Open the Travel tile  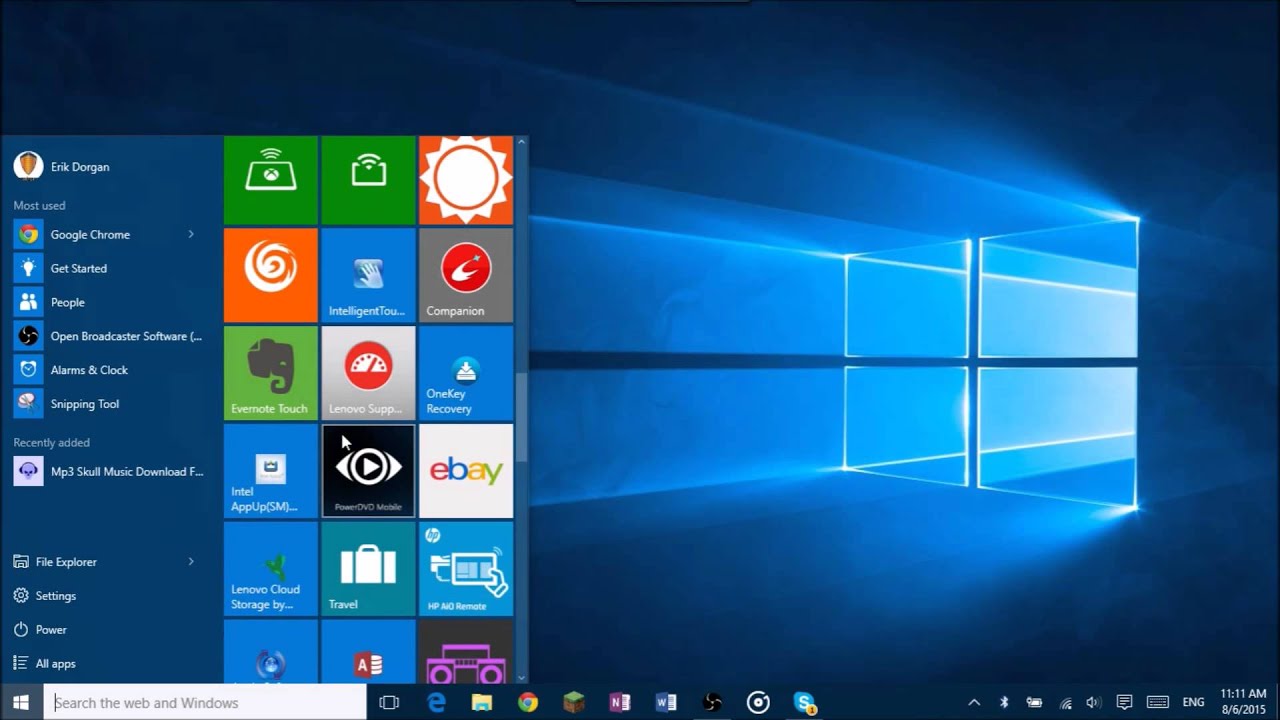pyautogui.click(x=368, y=569)
